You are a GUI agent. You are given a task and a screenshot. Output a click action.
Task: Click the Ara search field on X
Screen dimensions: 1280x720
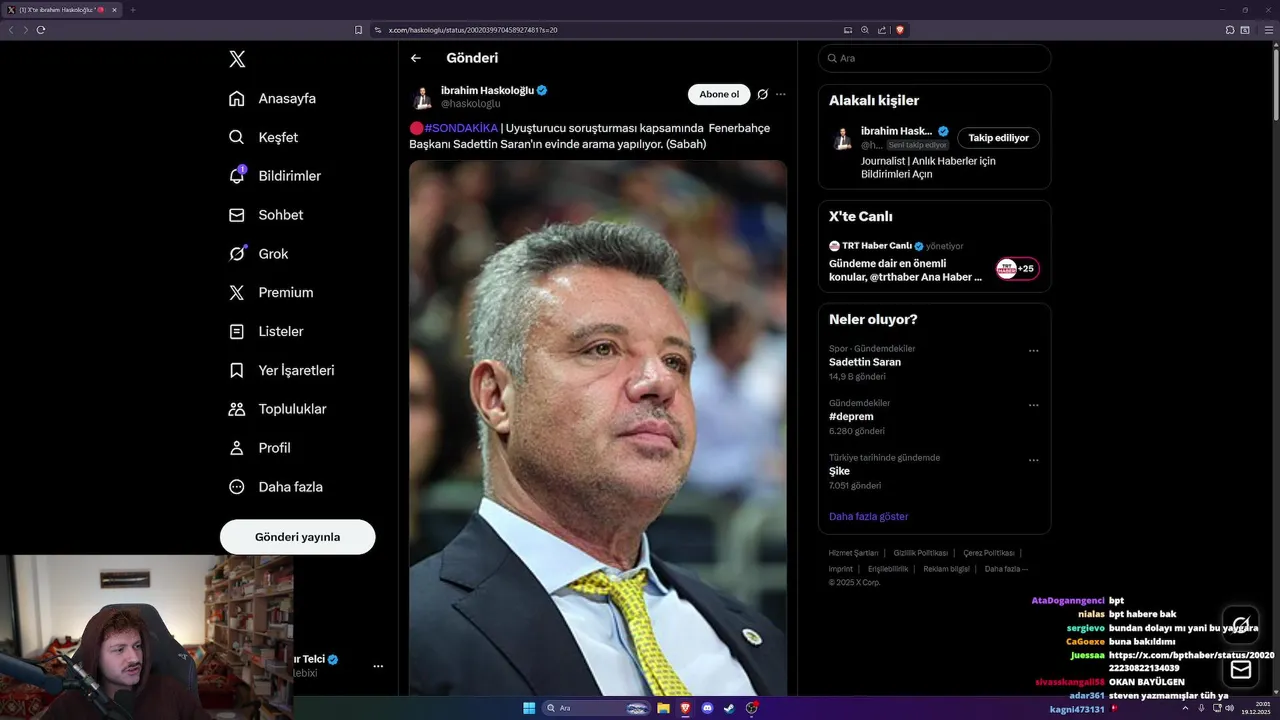[x=934, y=58]
